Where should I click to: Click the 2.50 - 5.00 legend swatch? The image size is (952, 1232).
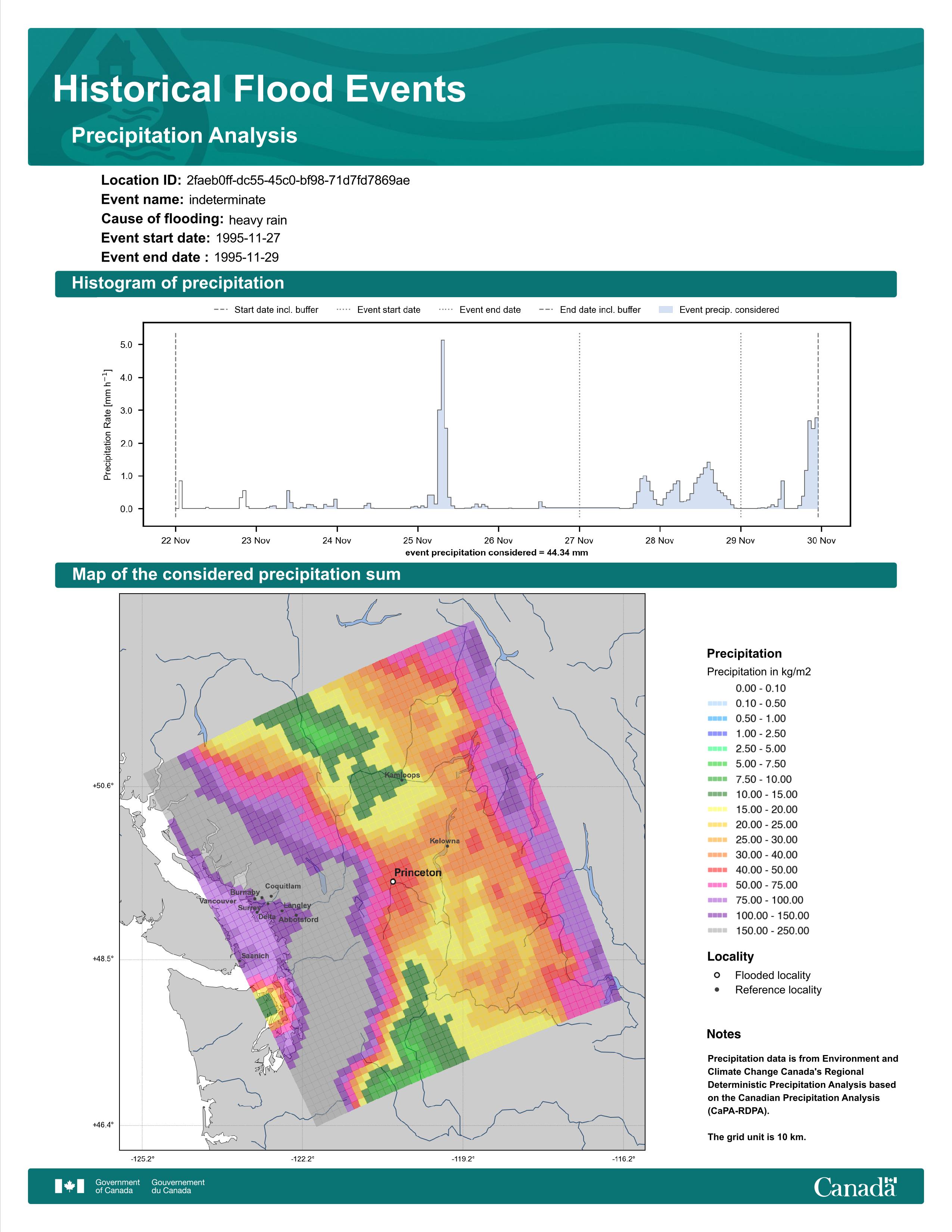tap(717, 749)
